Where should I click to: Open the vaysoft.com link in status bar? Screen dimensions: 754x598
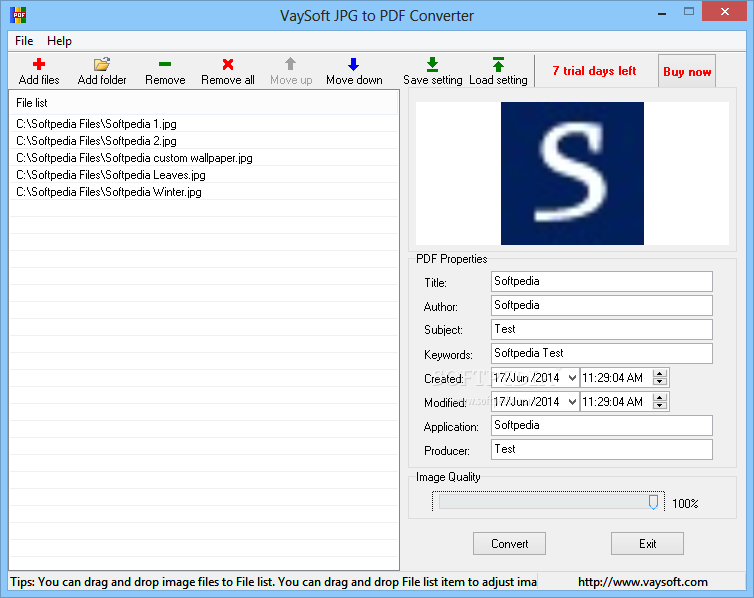642,582
